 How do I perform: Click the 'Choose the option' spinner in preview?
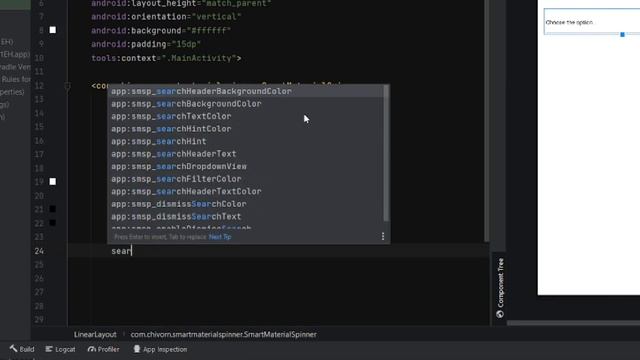coord(592,22)
